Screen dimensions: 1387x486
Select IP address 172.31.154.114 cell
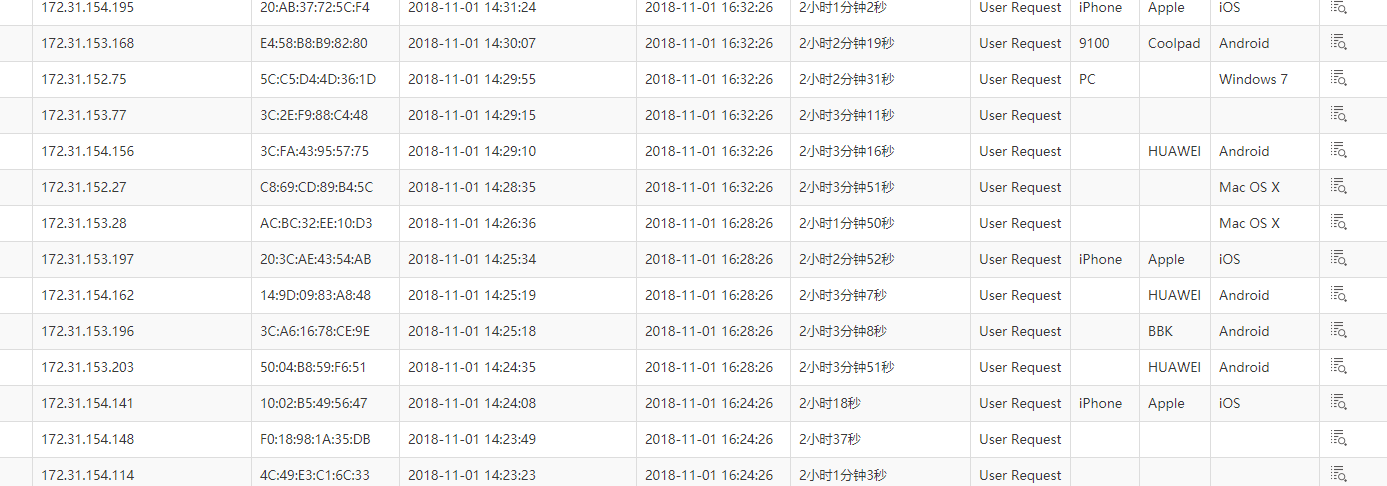tap(87, 475)
